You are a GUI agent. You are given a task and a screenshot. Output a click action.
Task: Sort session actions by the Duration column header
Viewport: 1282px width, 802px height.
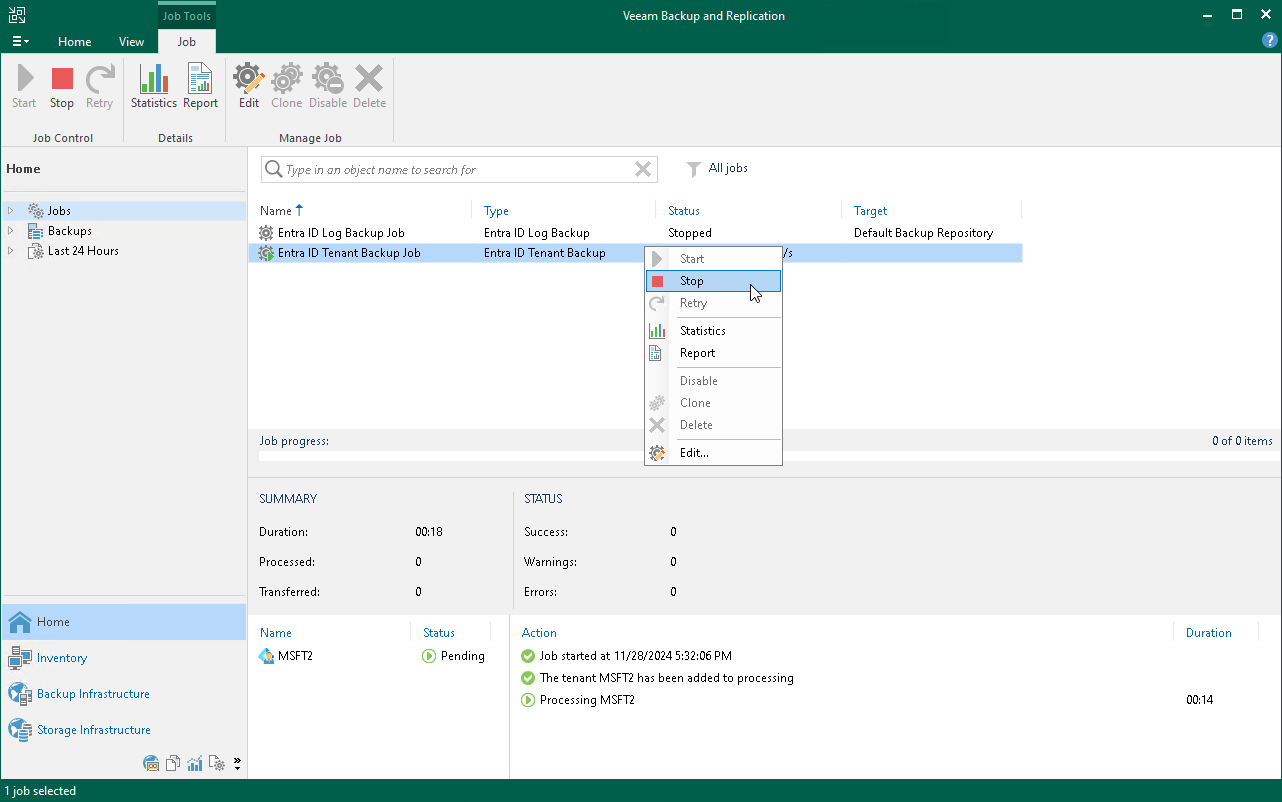tap(1209, 633)
